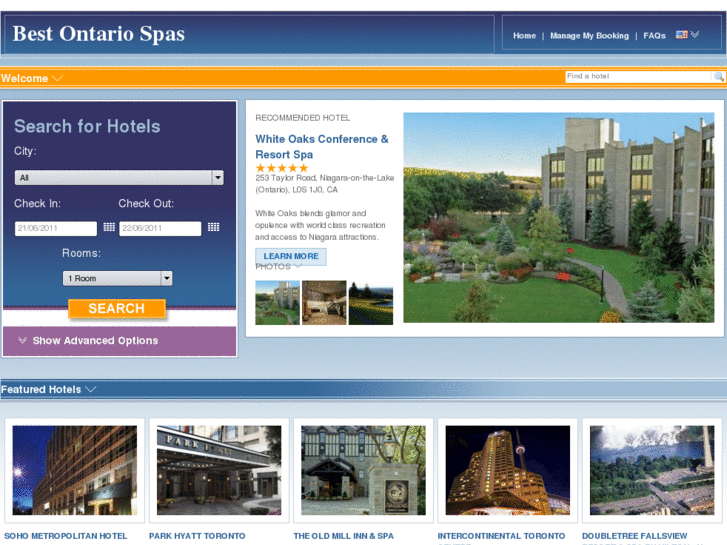Click the address text '253 Taylor Road'
This screenshot has width=727, height=545.
pyautogui.click(x=286, y=178)
